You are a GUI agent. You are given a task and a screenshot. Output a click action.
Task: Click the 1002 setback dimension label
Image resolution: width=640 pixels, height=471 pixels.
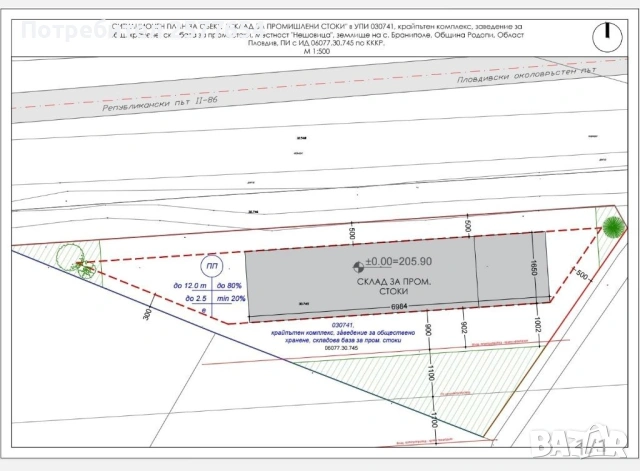coord(537,324)
